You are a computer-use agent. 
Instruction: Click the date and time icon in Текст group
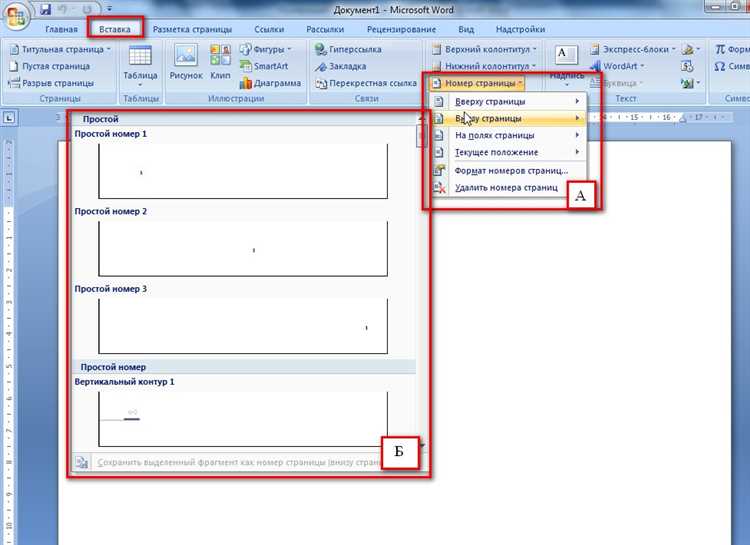click(687, 66)
